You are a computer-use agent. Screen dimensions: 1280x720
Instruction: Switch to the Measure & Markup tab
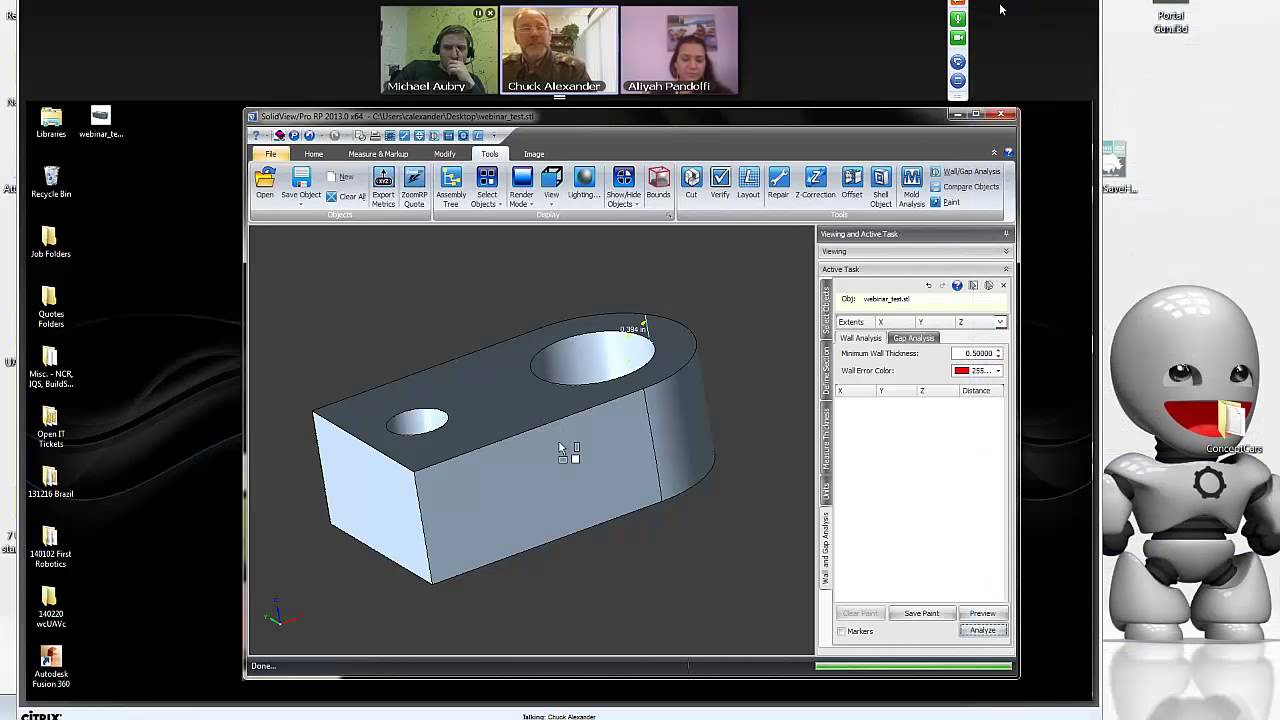pyautogui.click(x=378, y=154)
